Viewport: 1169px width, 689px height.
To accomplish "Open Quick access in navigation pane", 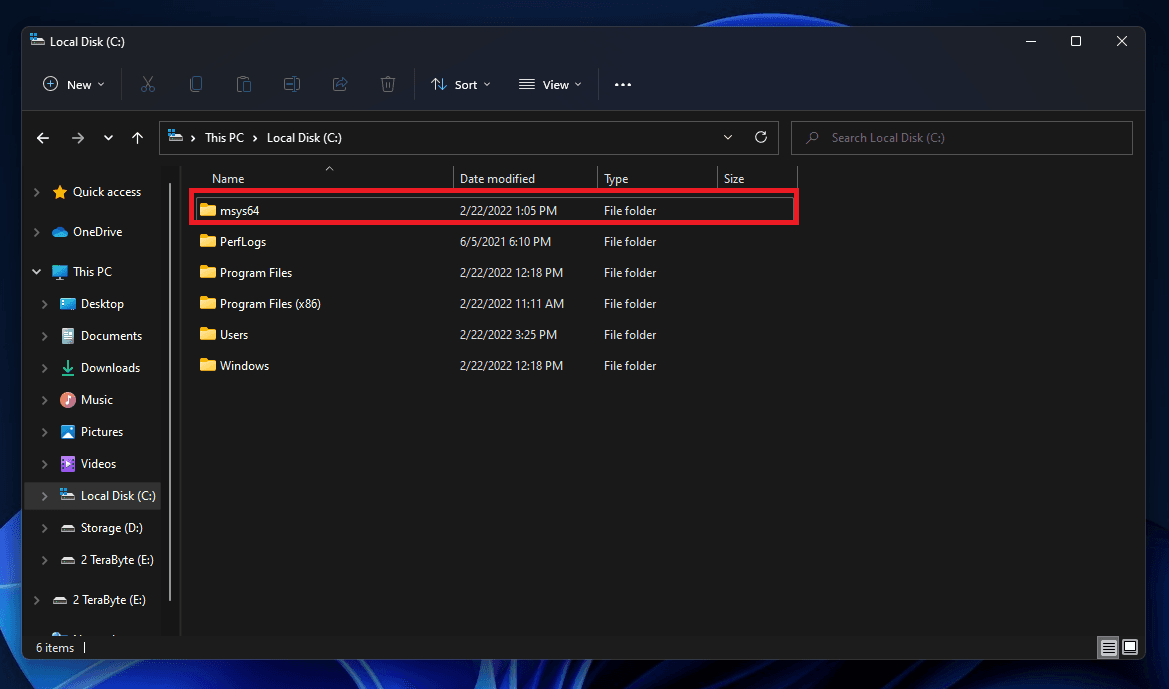I will 107,192.
